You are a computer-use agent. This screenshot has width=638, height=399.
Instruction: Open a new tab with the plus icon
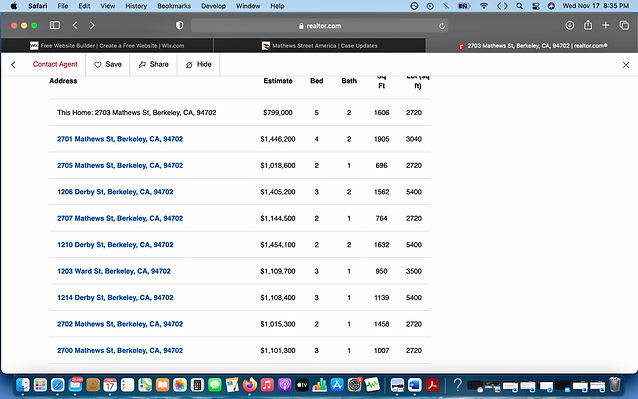[606, 25]
